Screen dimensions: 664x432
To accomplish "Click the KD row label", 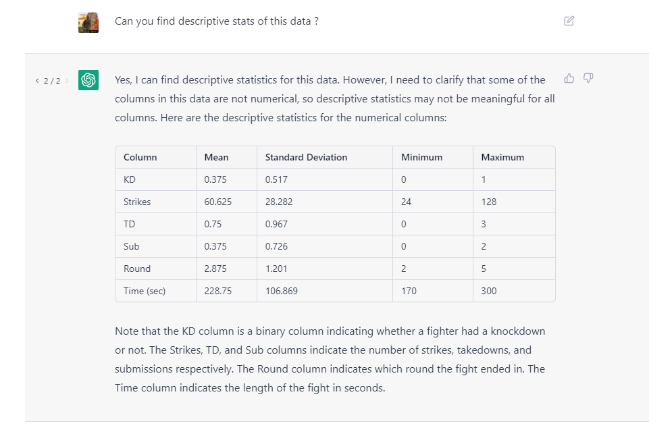I will (x=129, y=179).
